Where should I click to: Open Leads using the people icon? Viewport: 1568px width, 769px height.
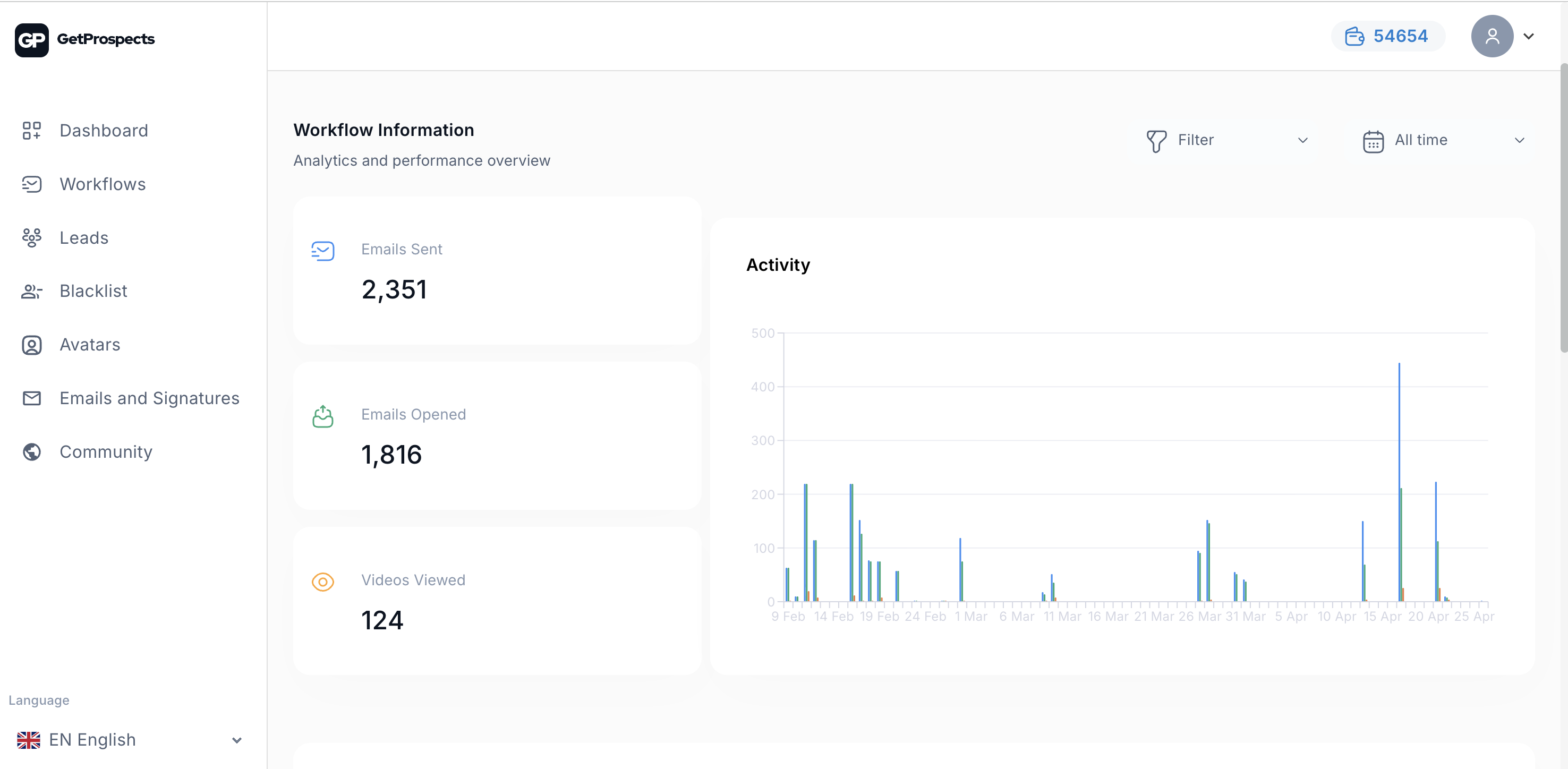pos(32,237)
